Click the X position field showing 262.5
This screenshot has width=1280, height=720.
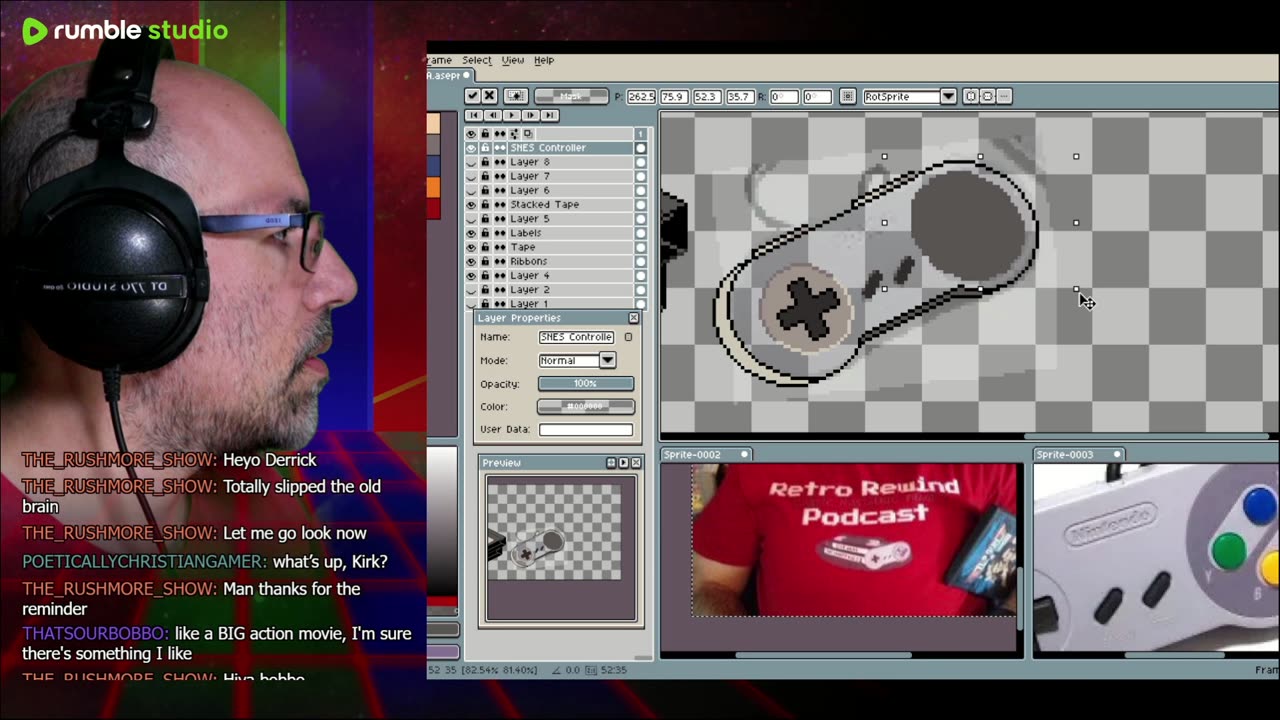tap(641, 96)
